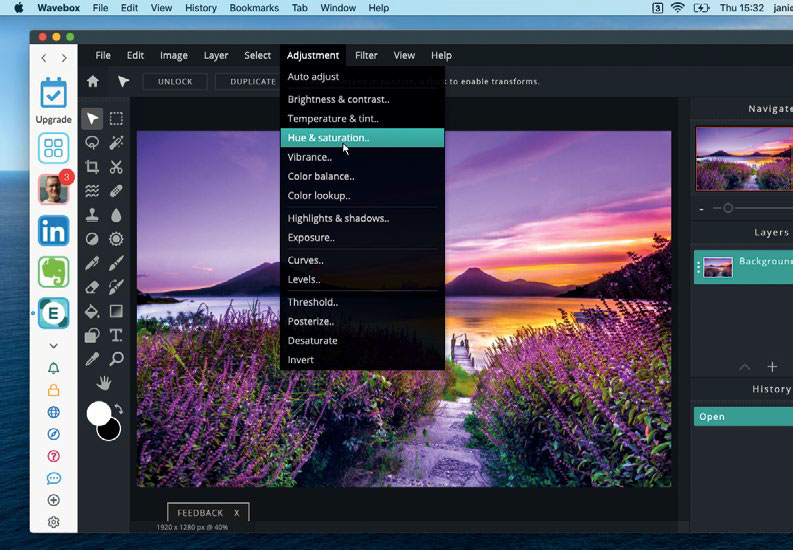
Task: Choose Auto adjust menu entry
Action: click(x=362, y=77)
